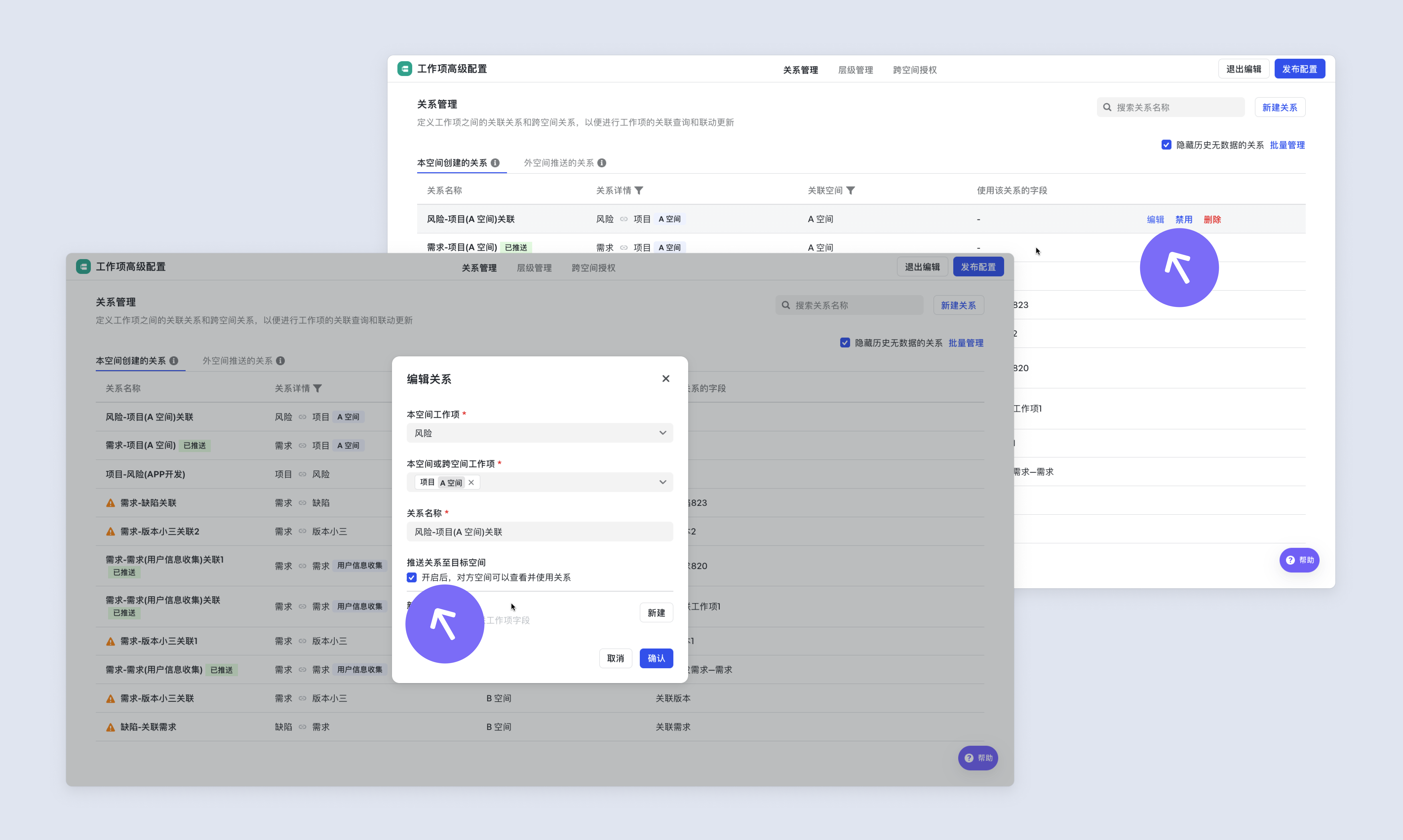Open the 本空间工作项 dropdown showing 风险
The height and width of the screenshot is (840, 1403).
[540, 433]
